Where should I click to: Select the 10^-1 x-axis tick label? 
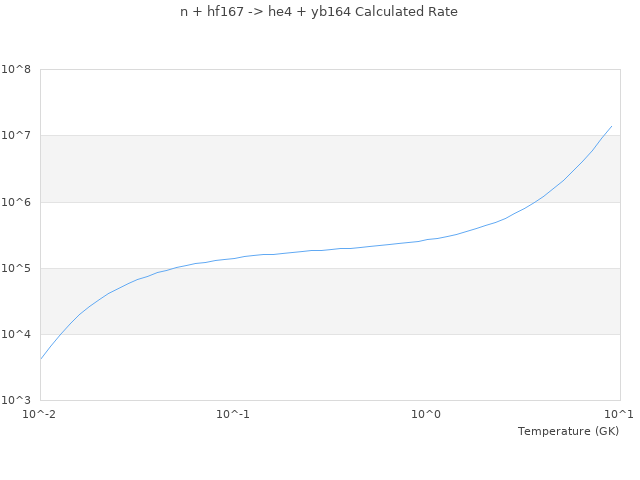click(x=233, y=414)
